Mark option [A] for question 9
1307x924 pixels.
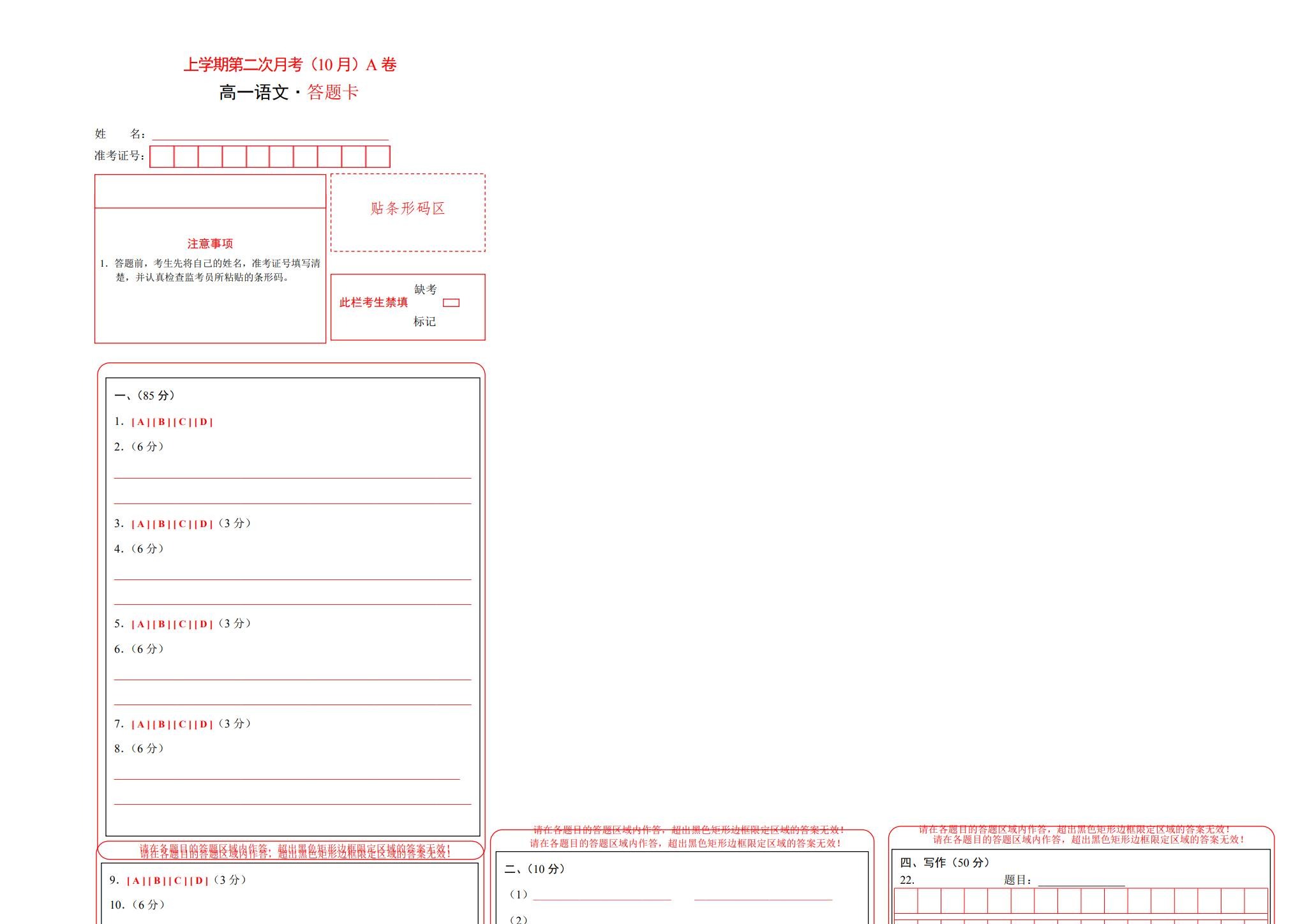[137, 881]
